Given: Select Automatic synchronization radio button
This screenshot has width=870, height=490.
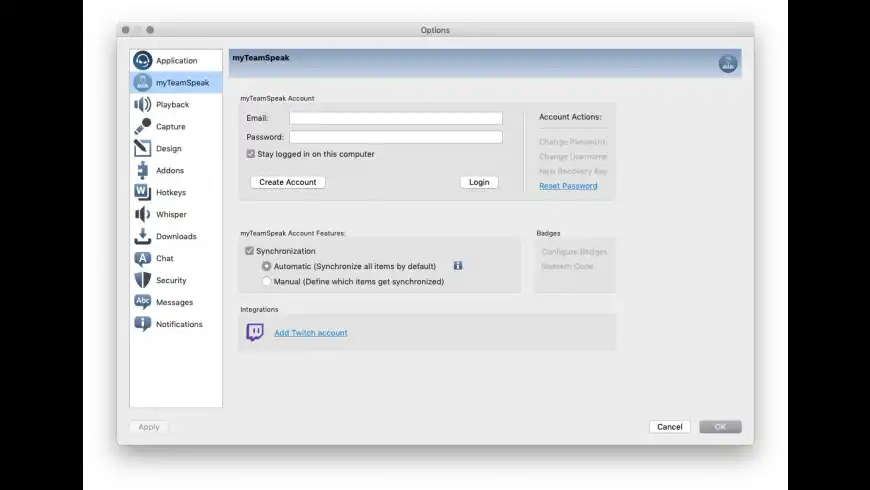Looking at the screenshot, I should (267, 266).
